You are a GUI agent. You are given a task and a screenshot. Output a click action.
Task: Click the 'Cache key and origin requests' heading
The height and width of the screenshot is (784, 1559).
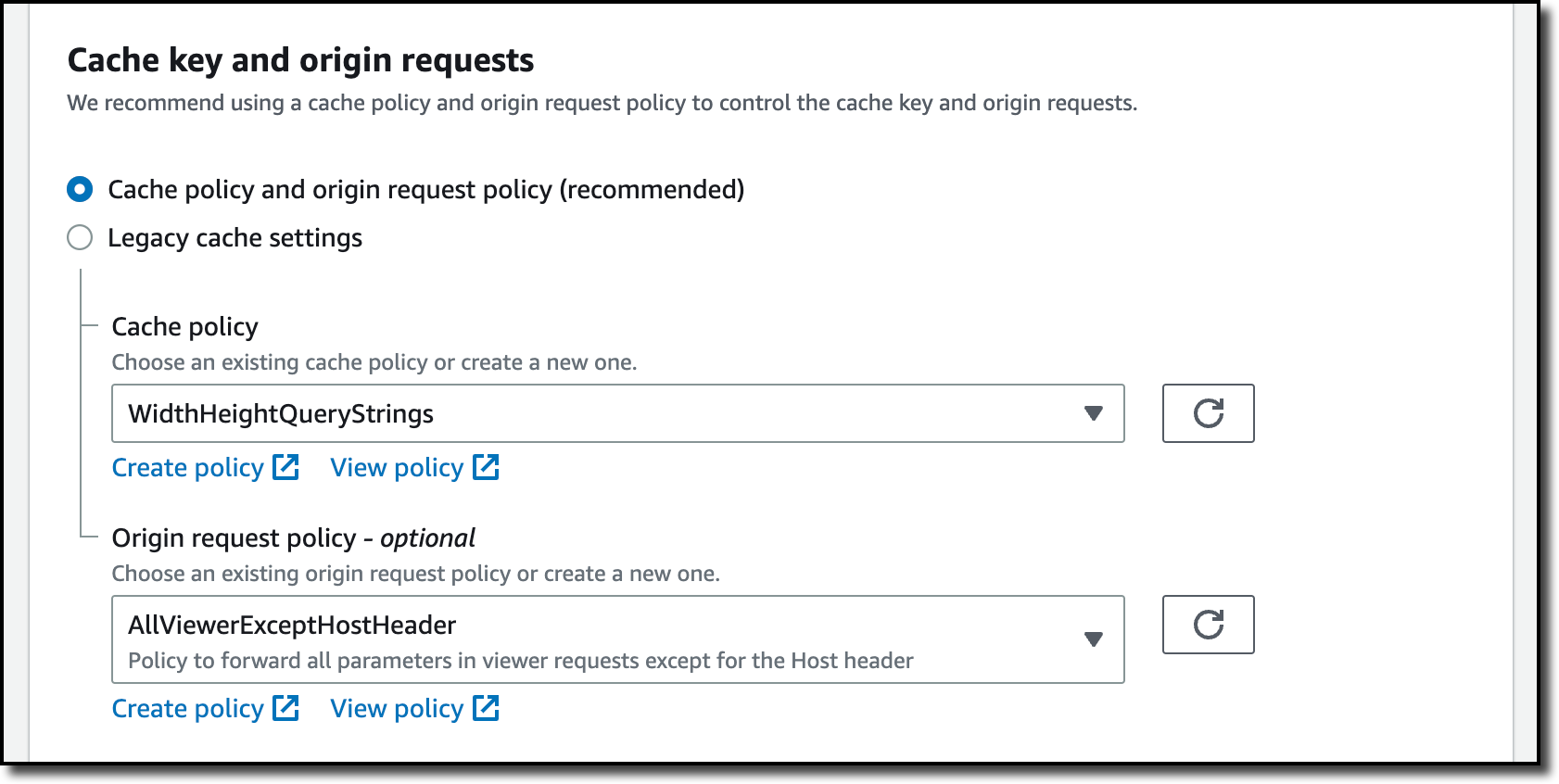tap(300, 60)
